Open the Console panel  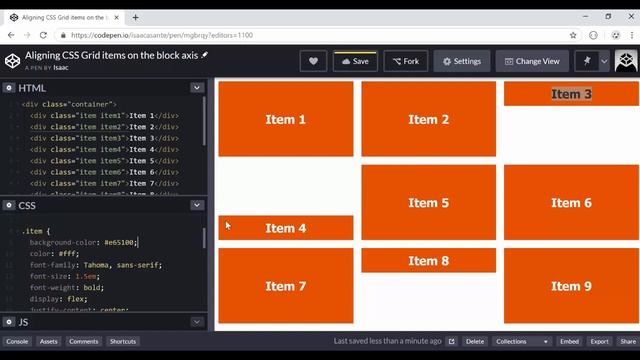point(17,341)
